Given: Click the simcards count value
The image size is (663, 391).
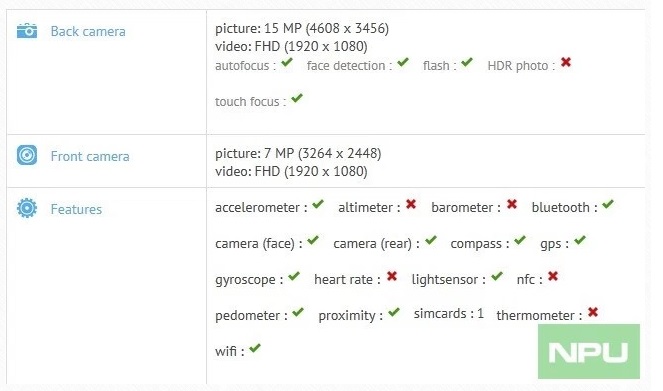Looking at the screenshot, I should (x=480, y=313).
